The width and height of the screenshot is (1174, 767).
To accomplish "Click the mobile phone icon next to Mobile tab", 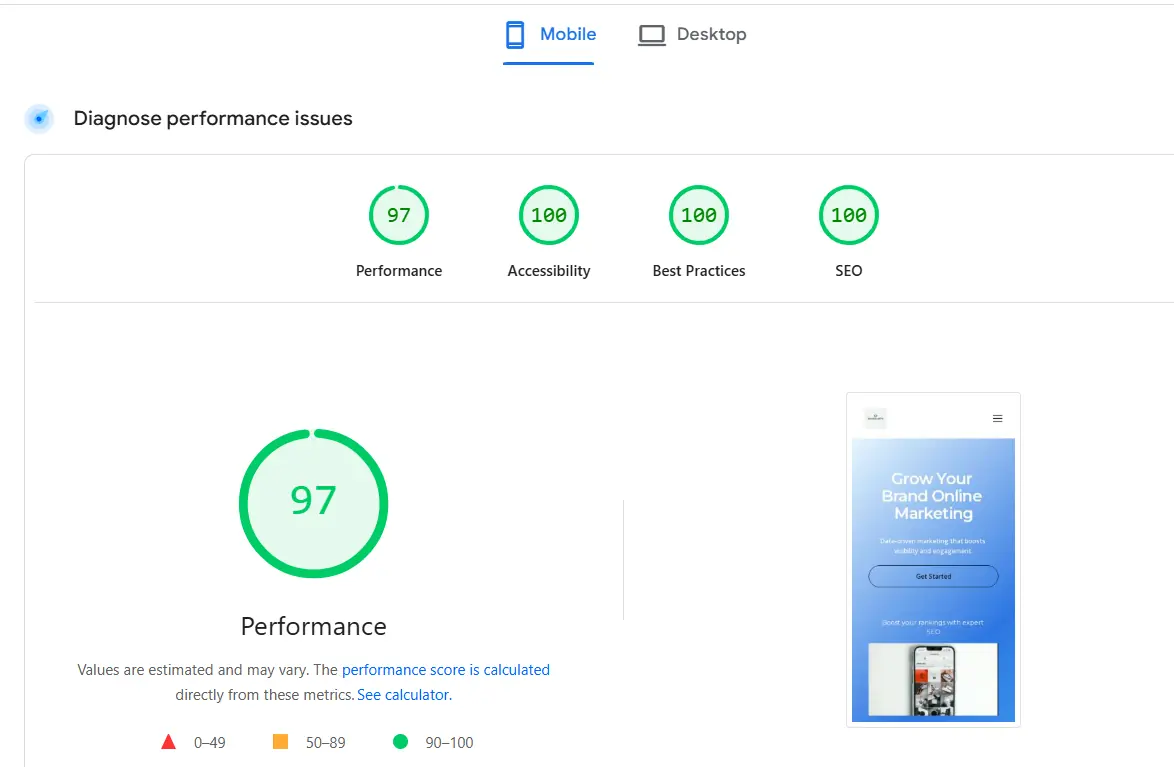I will click(514, 33).
